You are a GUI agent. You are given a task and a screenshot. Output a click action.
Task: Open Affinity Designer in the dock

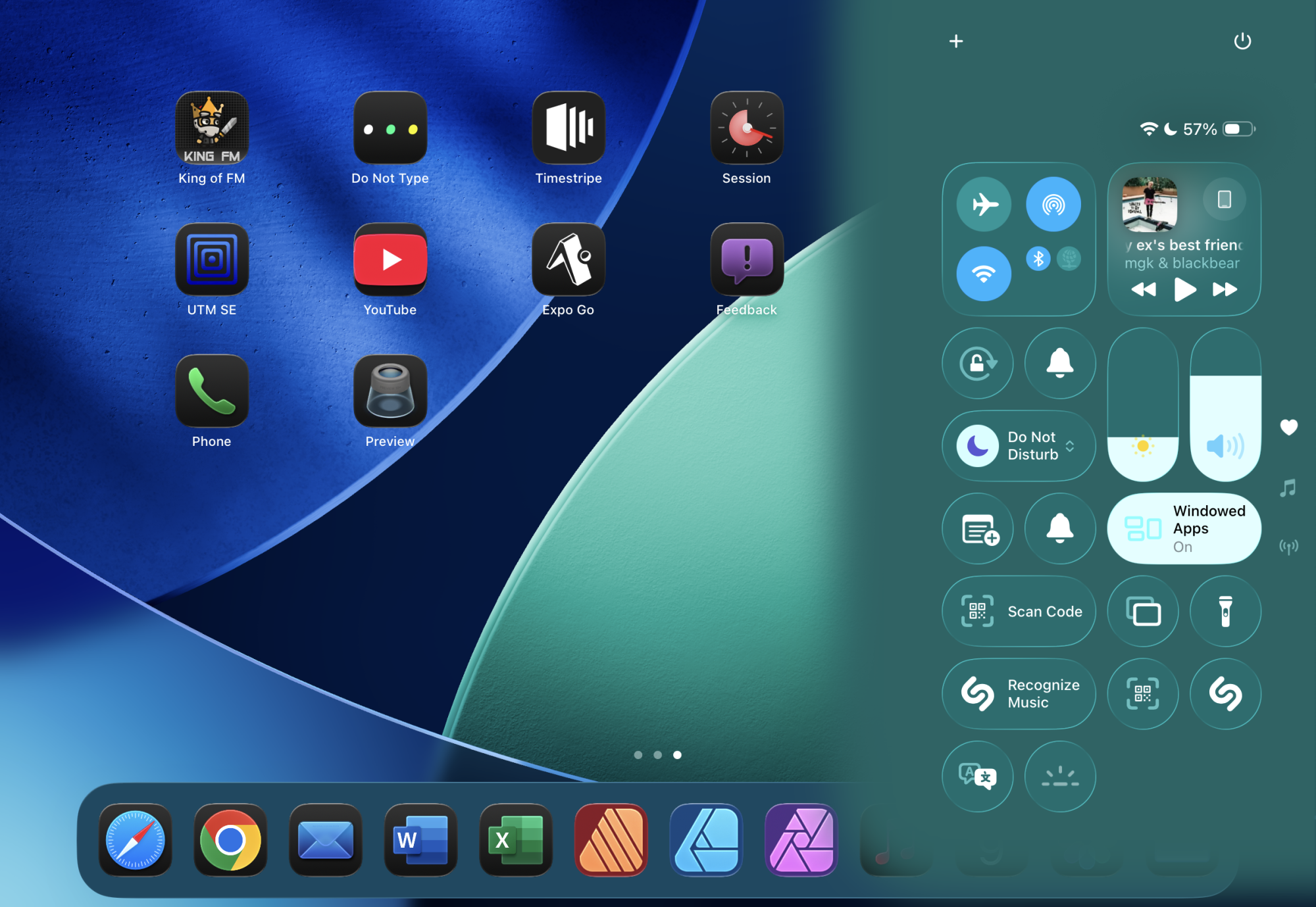(x=706, y=840)
